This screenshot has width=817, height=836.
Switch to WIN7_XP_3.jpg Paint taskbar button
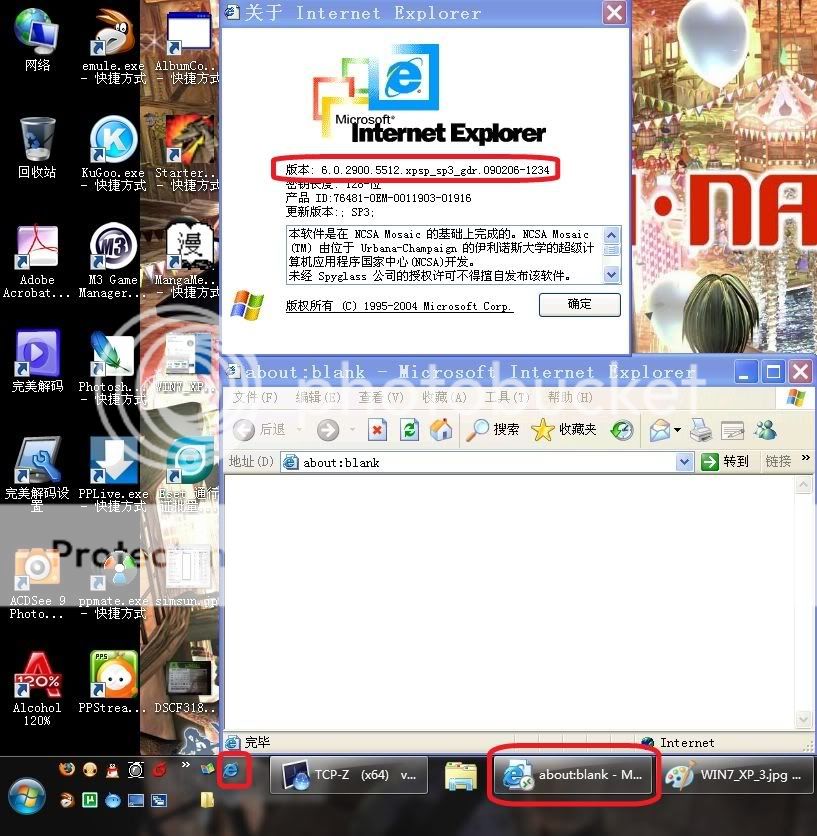(736, 775)
